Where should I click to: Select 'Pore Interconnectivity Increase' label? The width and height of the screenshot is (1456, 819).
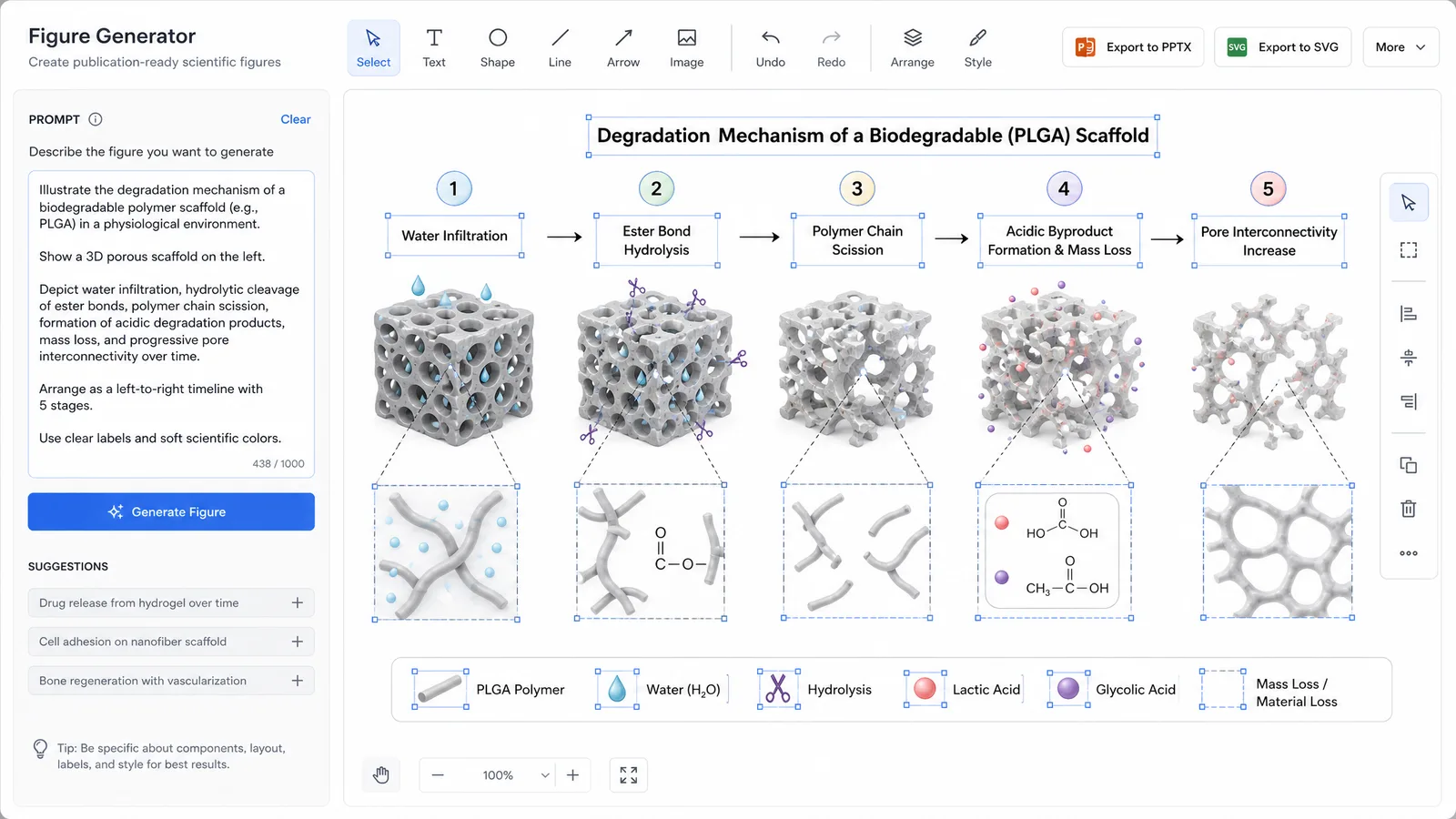click(x=1269, y=241)
